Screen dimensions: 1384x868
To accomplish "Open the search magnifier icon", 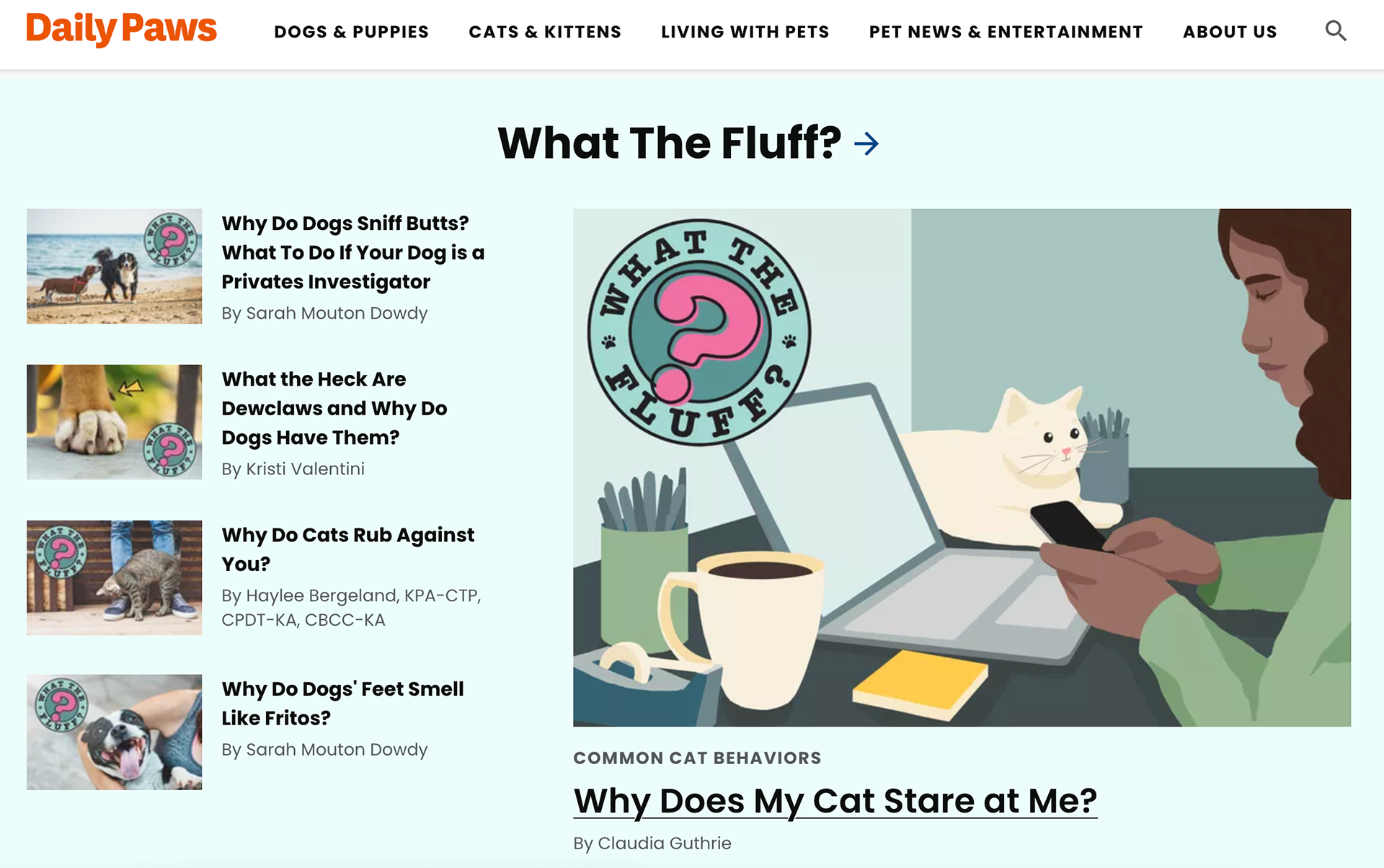I will point(1336,31).
